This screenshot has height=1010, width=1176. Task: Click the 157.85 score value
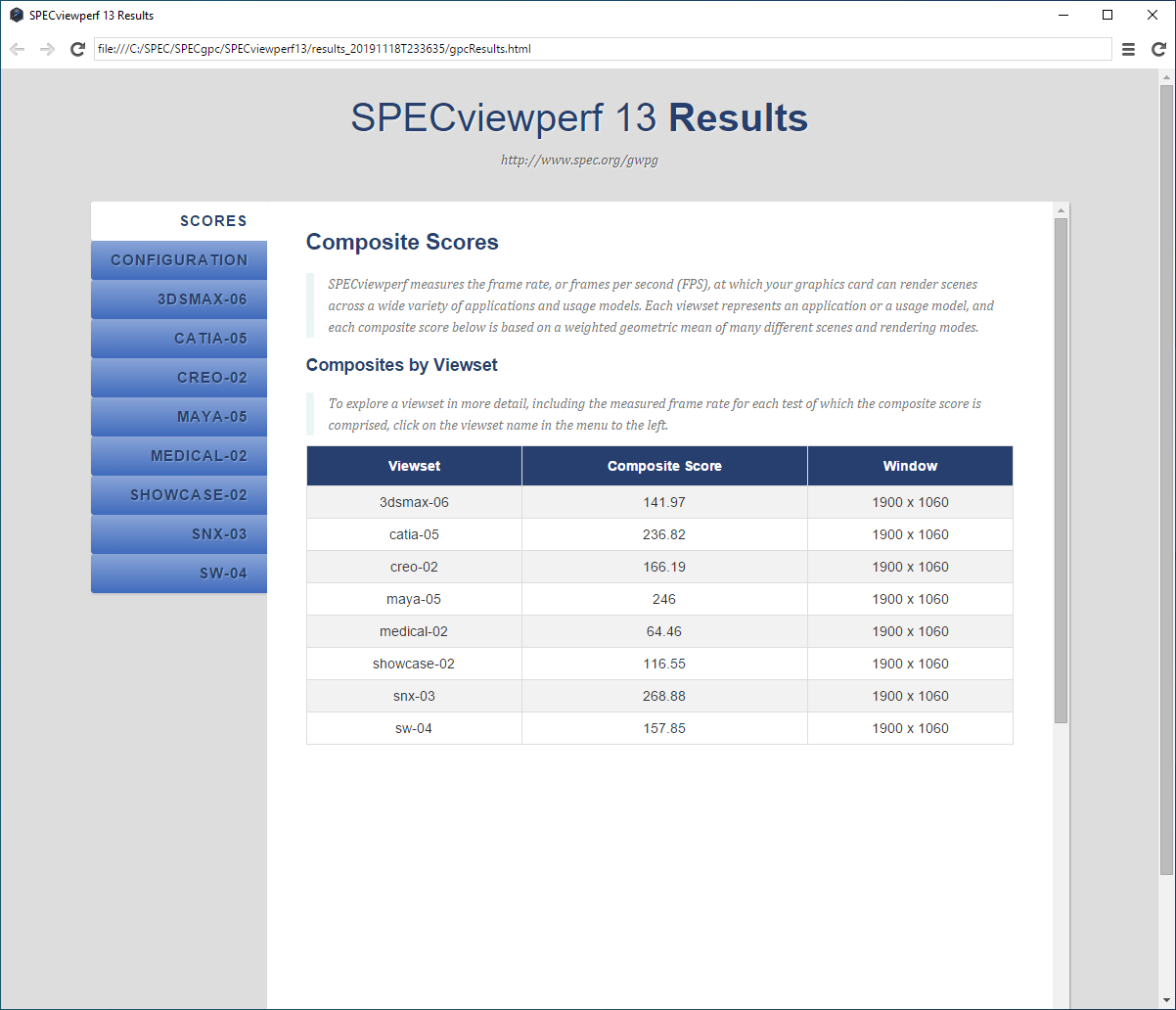pos(665,728)
